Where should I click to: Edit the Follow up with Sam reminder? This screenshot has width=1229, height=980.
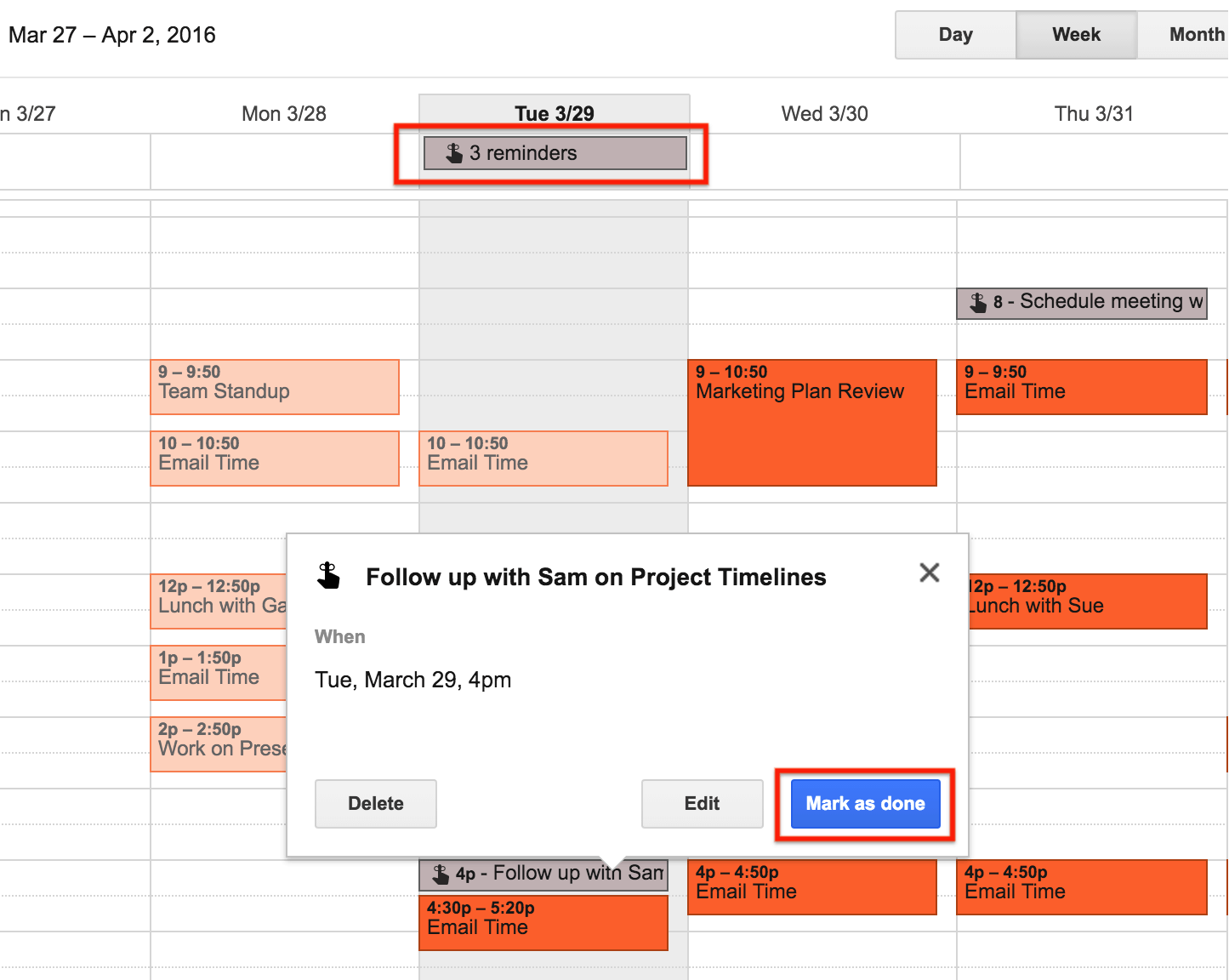(x=703, y=804)
